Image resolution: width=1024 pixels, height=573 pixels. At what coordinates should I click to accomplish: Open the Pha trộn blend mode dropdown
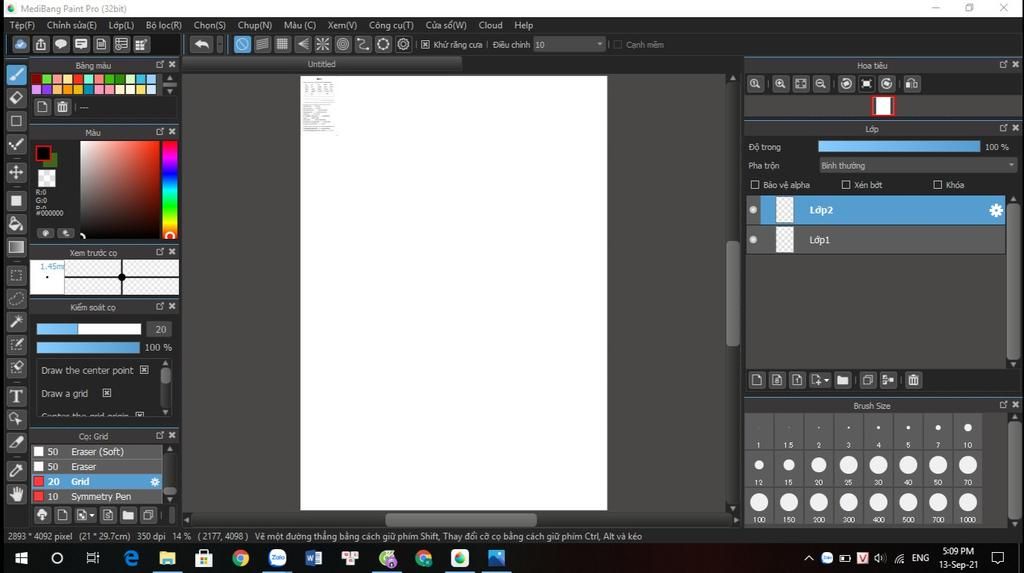[x=917, y=165]
